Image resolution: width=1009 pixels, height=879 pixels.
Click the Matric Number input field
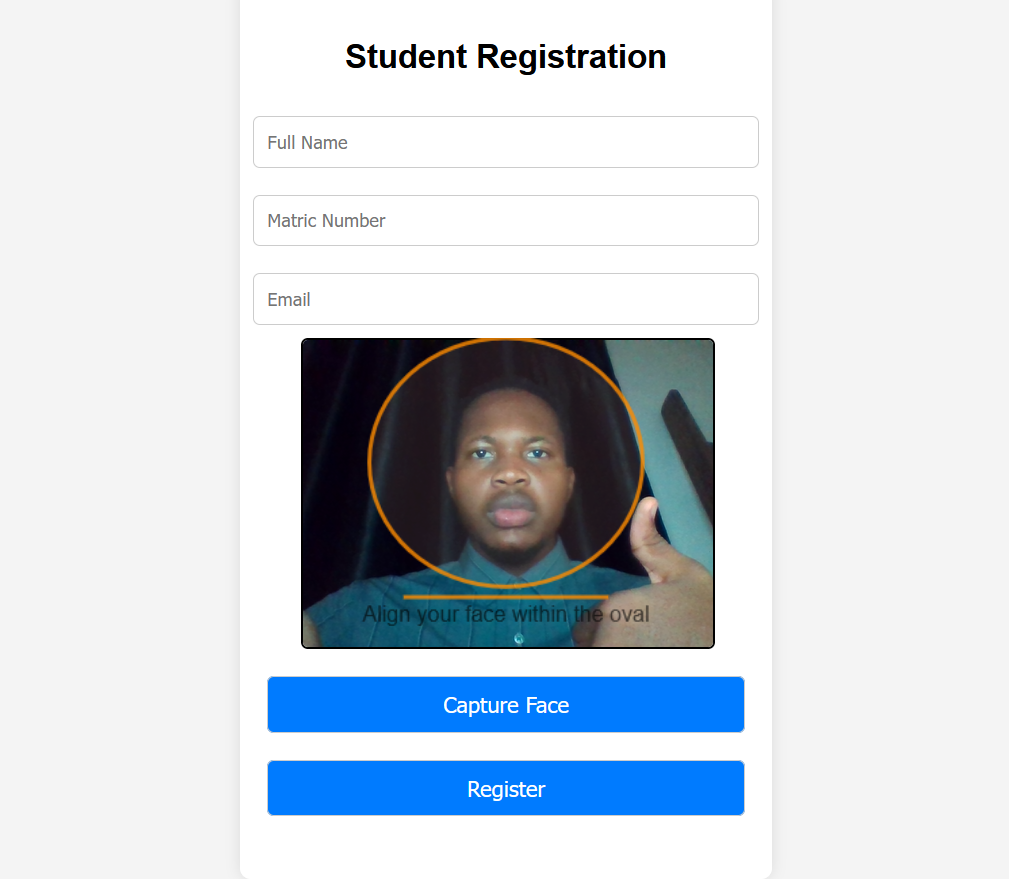click(x=505, y=220)
